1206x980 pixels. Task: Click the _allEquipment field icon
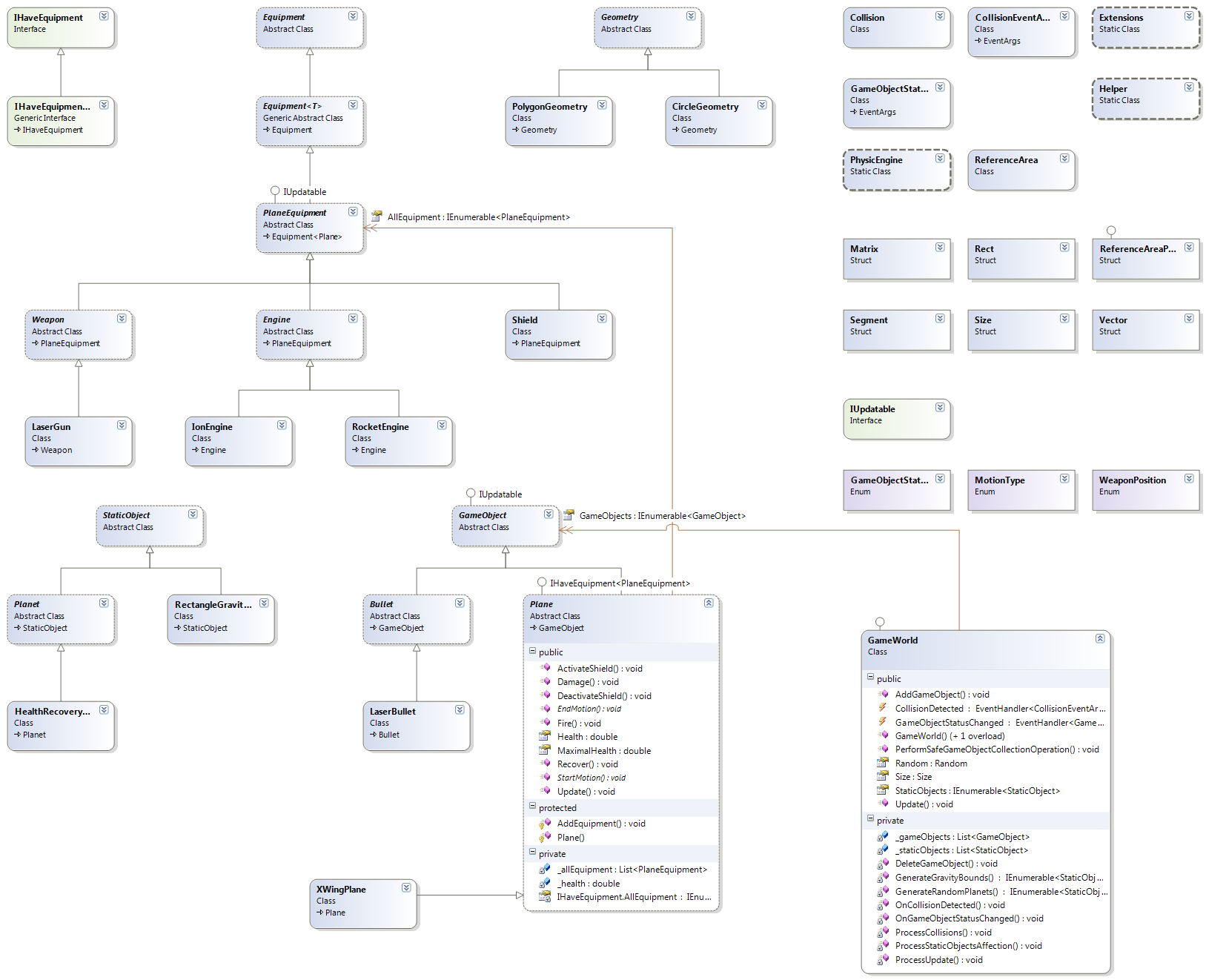point(545,869)
